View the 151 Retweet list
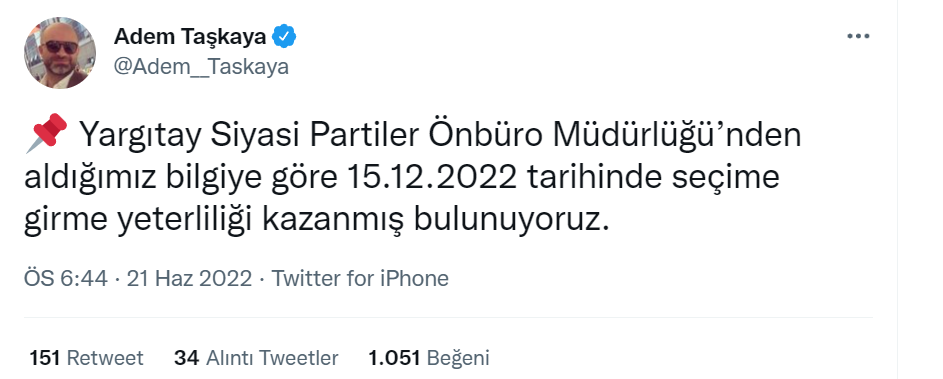This screenshot has width=943, height=379. coord(87,358)
